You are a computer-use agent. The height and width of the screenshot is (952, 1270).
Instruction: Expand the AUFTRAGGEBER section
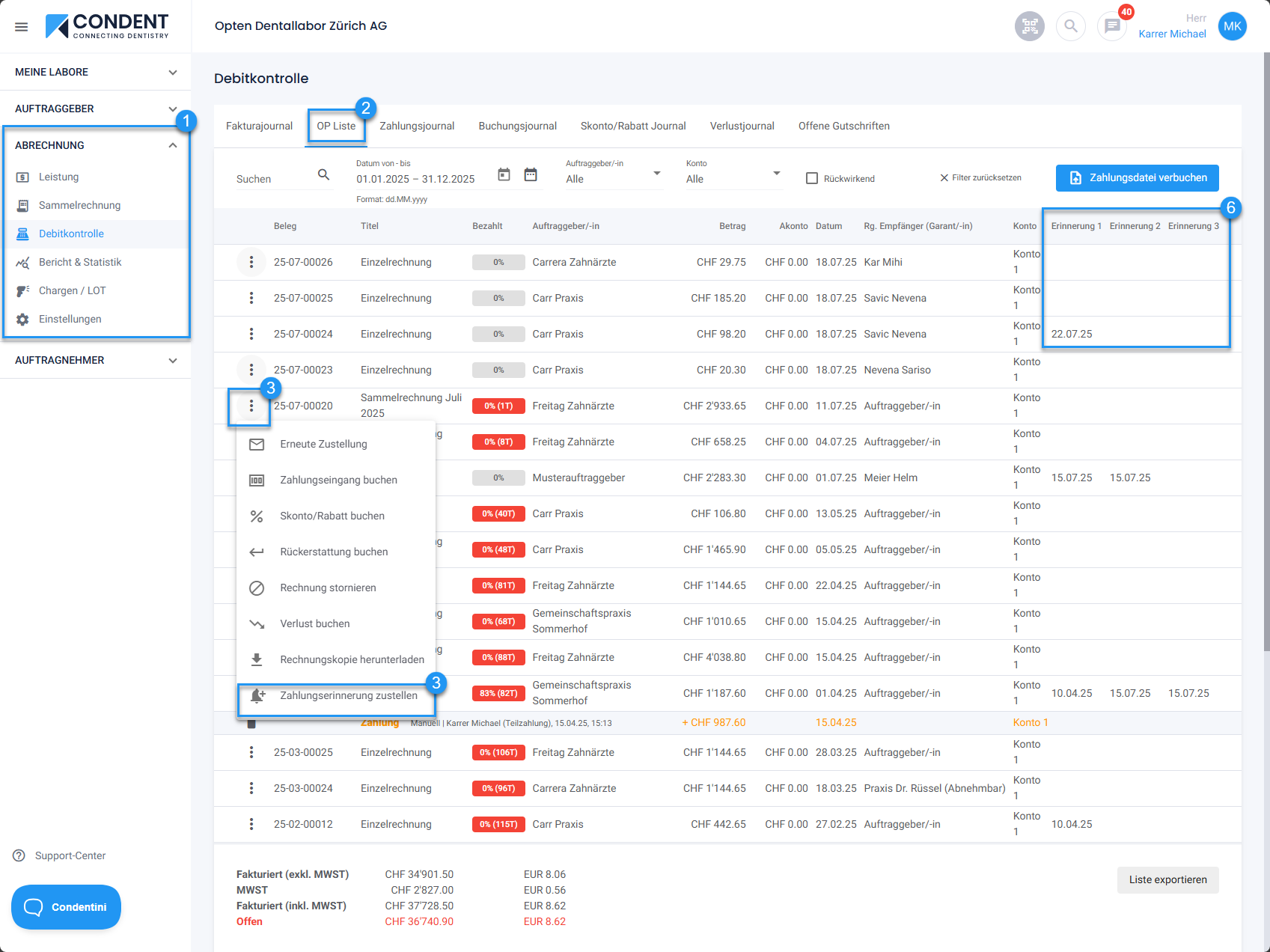tap(96, 109)
